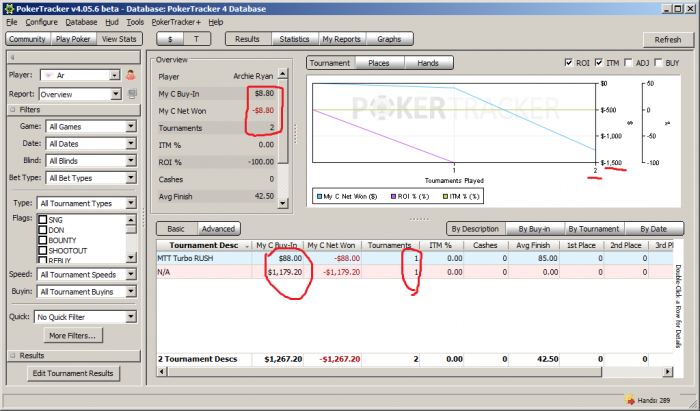Screen dimensions: 700x411
Task: Click the More Filters... button
Action: pos(73,336)
